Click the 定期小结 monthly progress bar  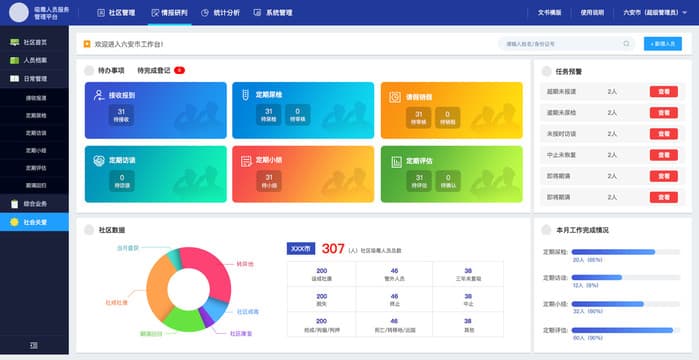click(625, 304)
